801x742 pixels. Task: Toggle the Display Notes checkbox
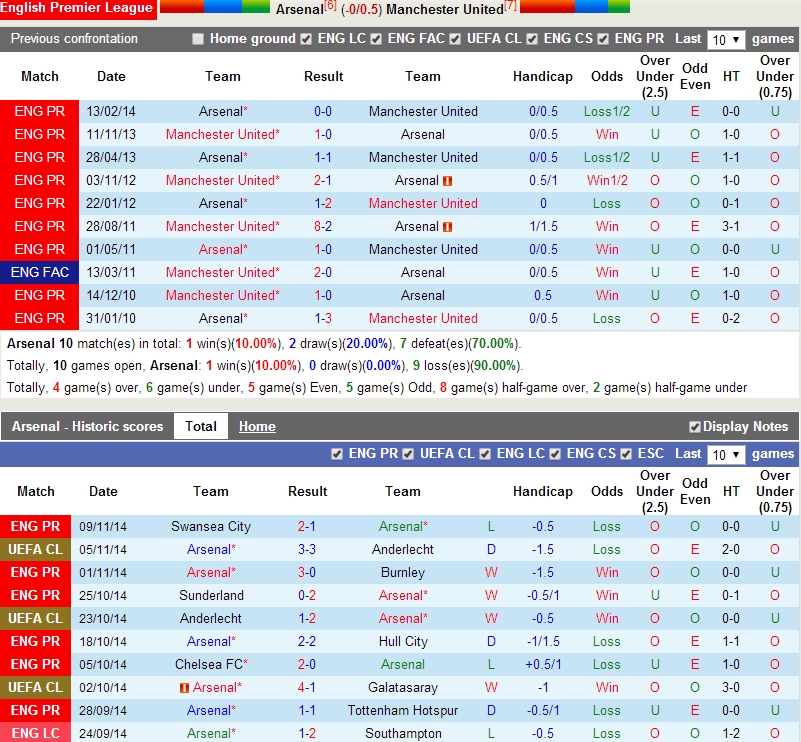694,427
